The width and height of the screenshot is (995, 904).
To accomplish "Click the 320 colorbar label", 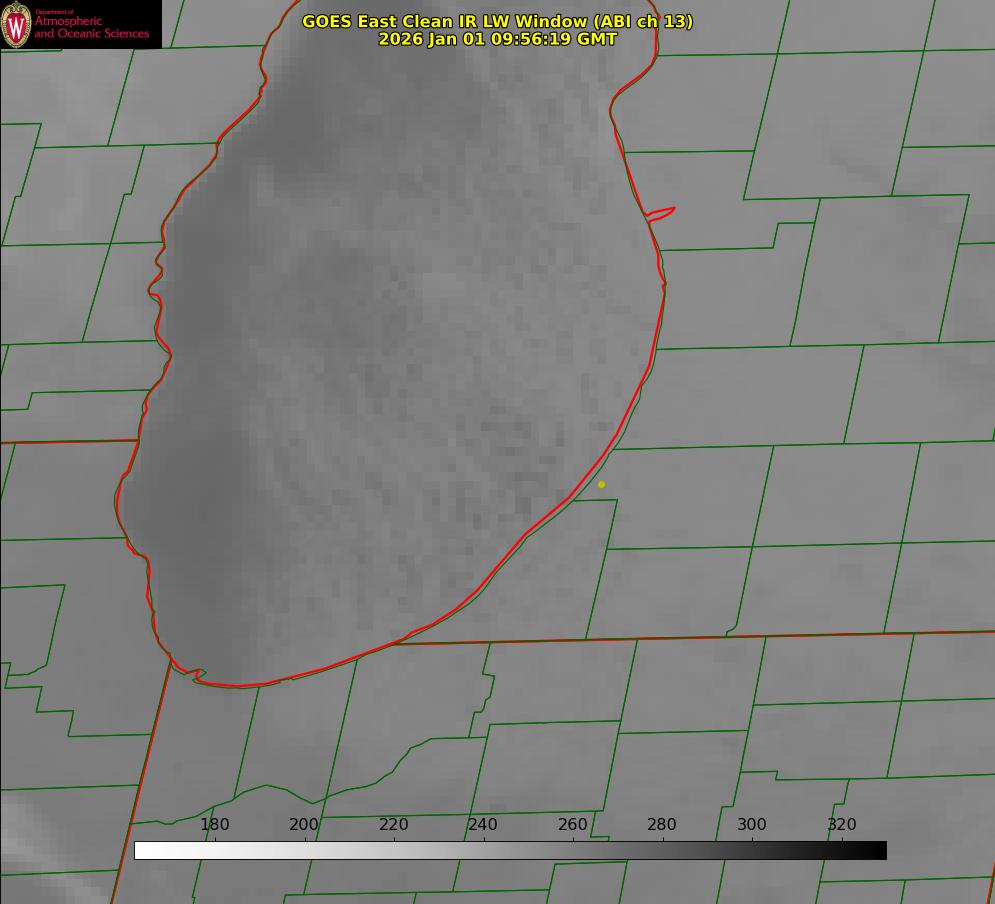I will pyautogui.click(x=842, y=824).
